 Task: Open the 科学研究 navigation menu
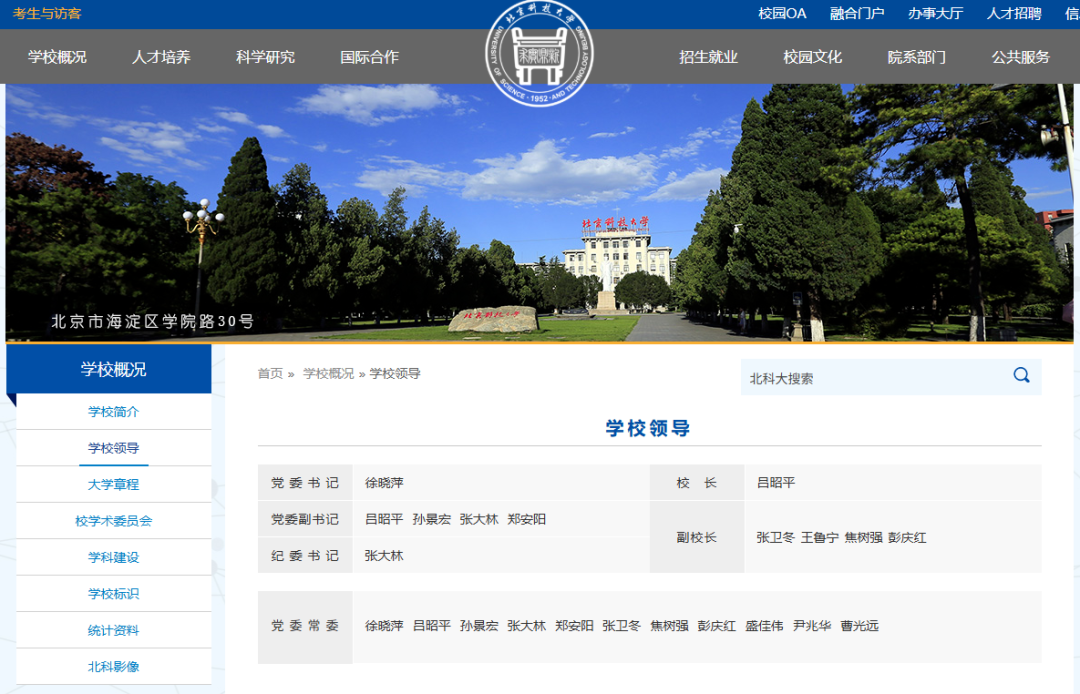coord(266,57)
